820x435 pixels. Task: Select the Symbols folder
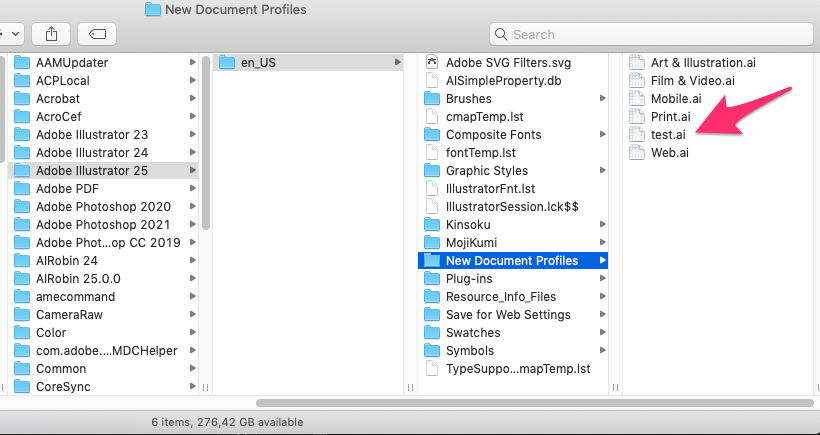click(468, 351)
